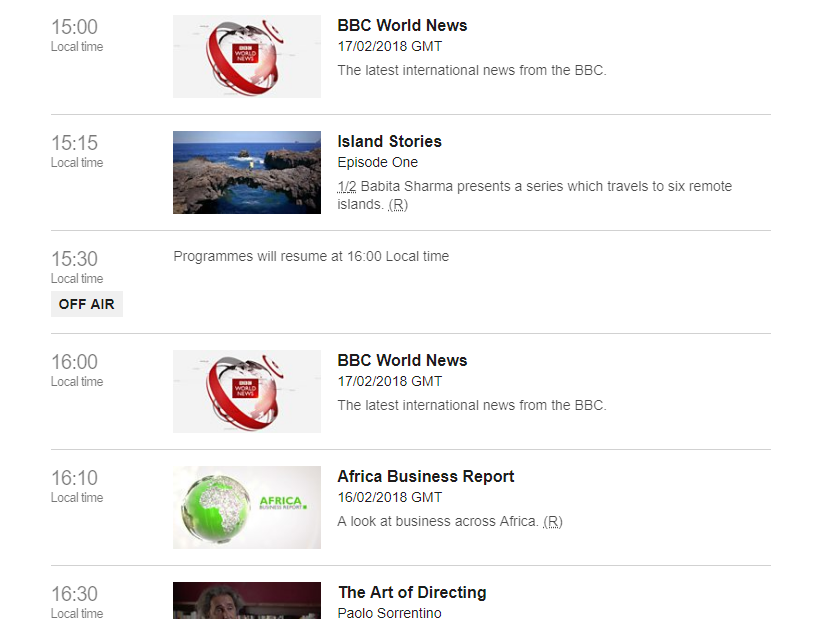Click the 1/2 abbreviation in Island Stories description
The height and width of the screenshot is (619, 835).
(x=347, y=186)
